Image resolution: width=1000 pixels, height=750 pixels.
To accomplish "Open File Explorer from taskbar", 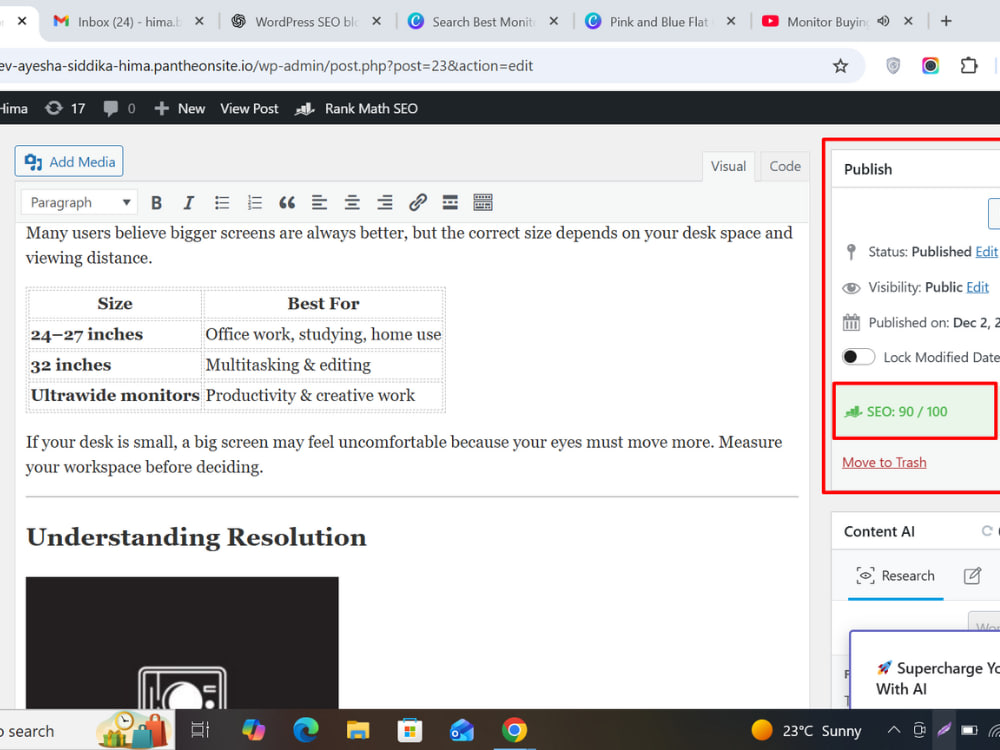I will 358,730.
